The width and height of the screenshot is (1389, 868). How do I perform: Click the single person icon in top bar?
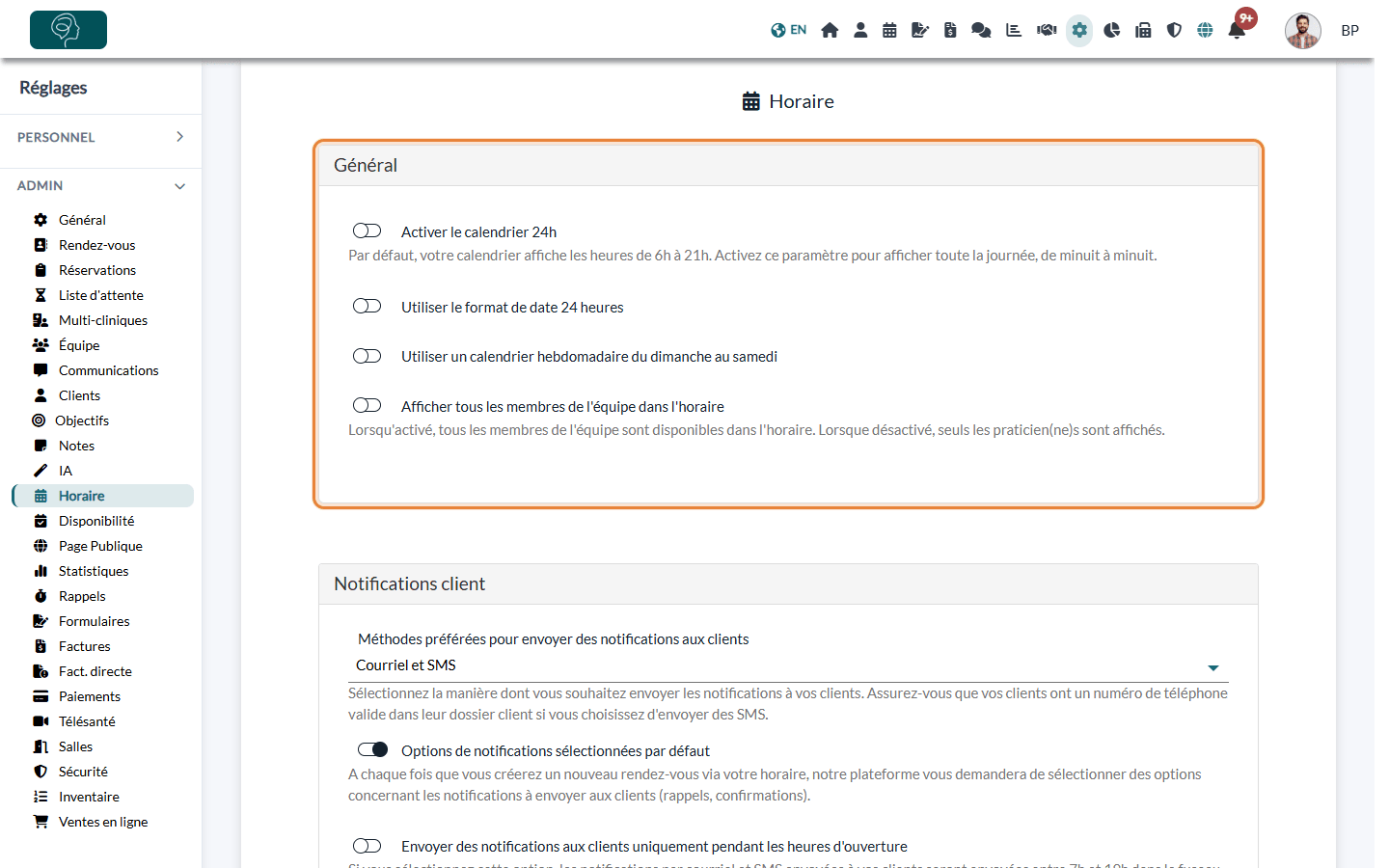860,30
